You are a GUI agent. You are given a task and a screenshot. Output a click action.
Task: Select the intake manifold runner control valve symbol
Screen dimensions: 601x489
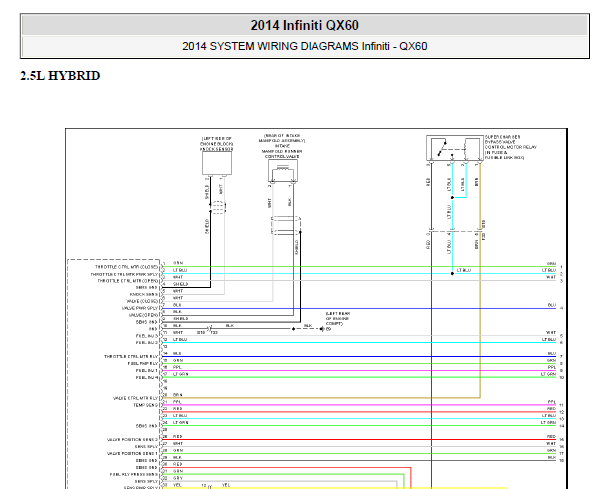(x=283, y=171)
